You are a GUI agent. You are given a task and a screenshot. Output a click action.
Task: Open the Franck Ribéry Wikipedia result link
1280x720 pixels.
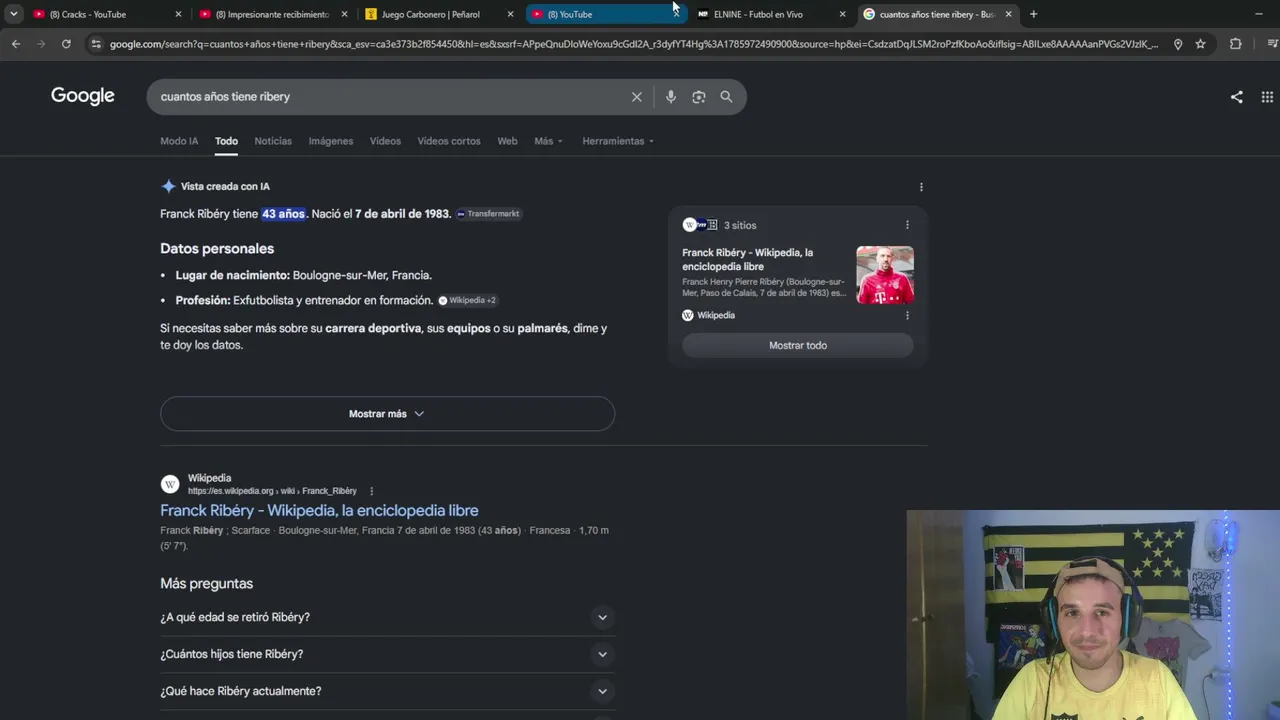tap(319, 510)
